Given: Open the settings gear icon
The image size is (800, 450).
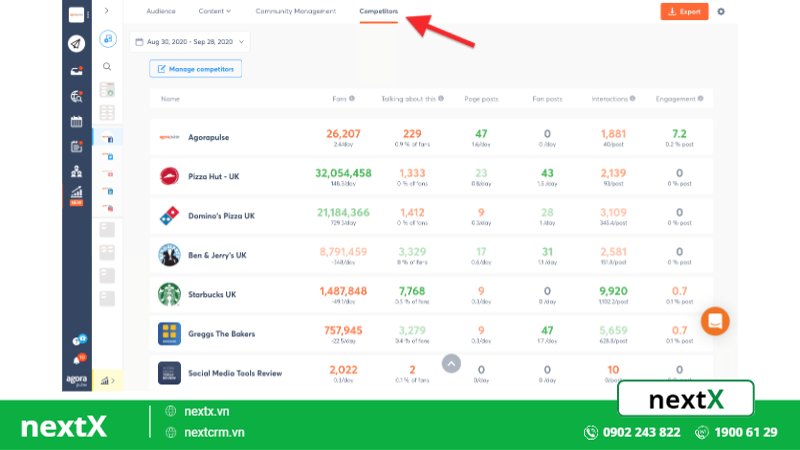Looking at the screenshot, I should [x=721, y=12].
